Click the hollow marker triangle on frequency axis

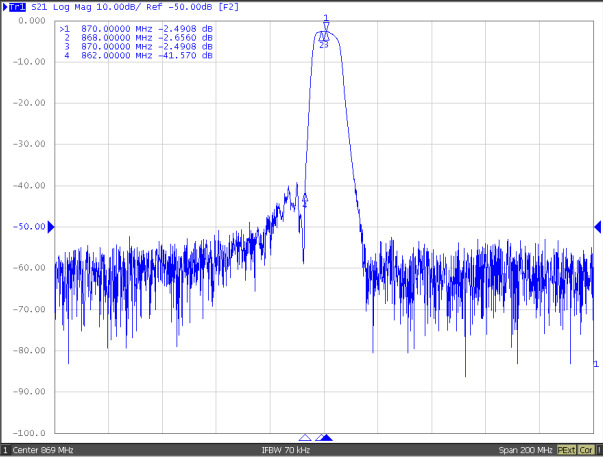[x=305, y=438]
